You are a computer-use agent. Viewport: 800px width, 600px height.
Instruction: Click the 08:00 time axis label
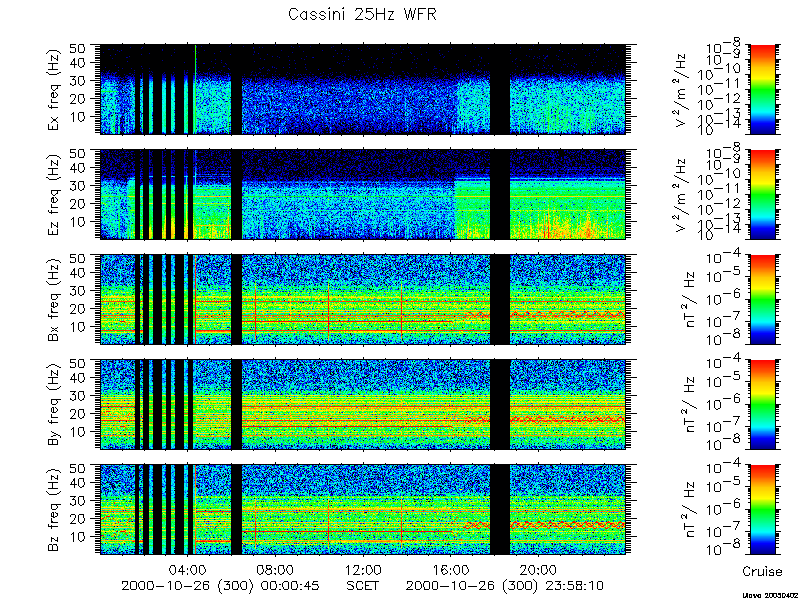(276, 569)
